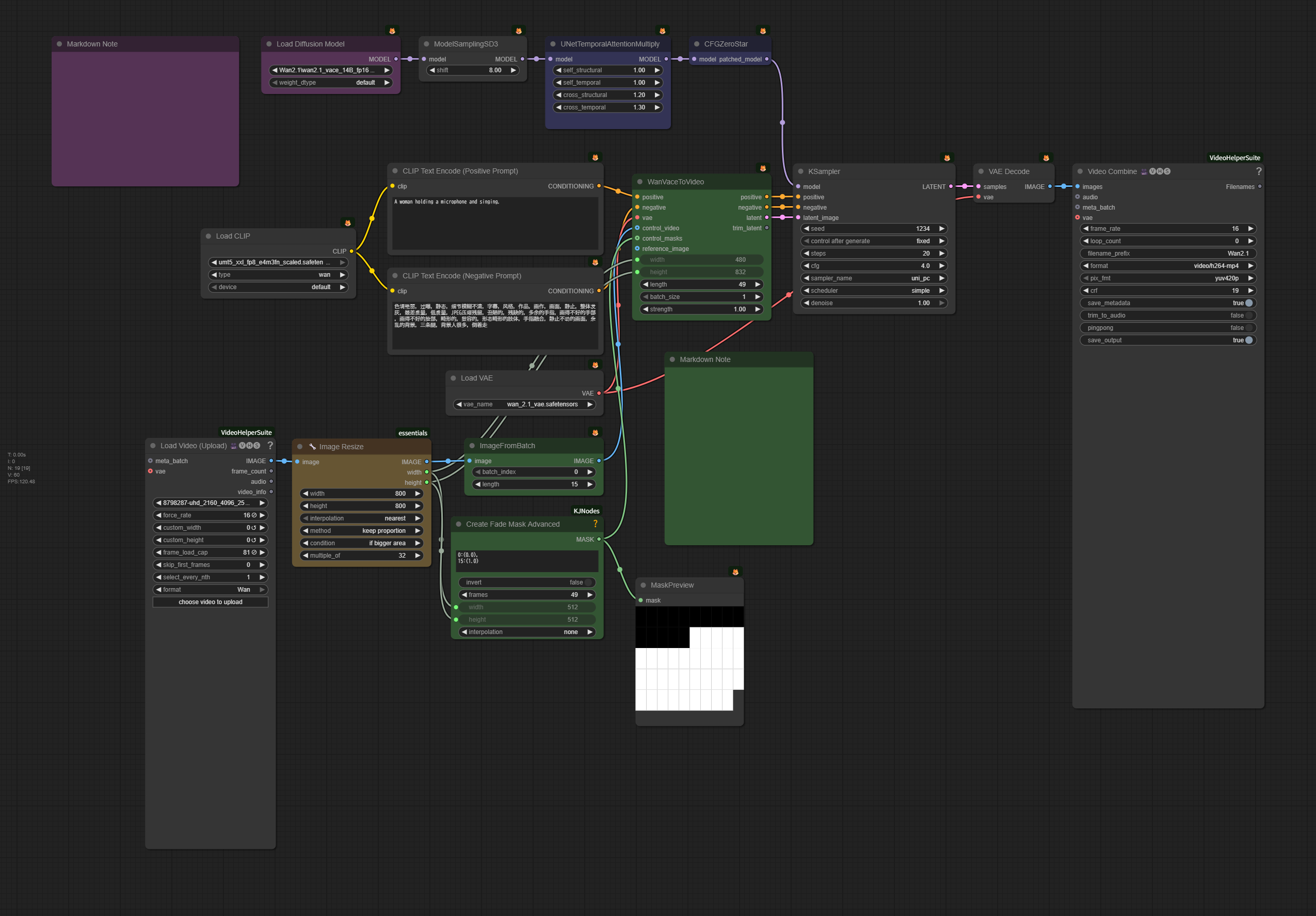This screenshot has width=1316, height=916.
Task: Toggle save_metadata in Video Combine
Action: point(1248,303)
